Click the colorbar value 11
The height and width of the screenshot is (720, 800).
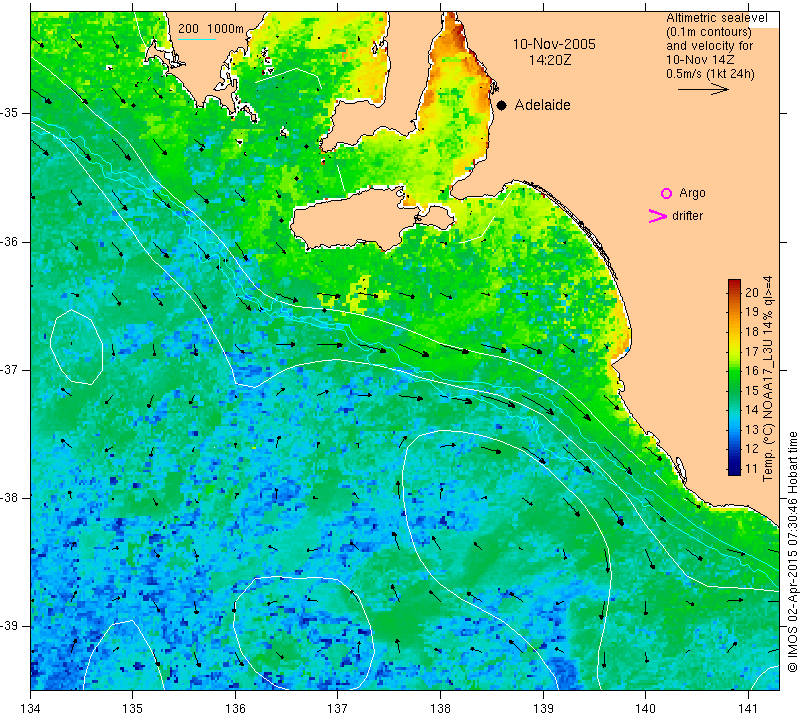point(752,468)
